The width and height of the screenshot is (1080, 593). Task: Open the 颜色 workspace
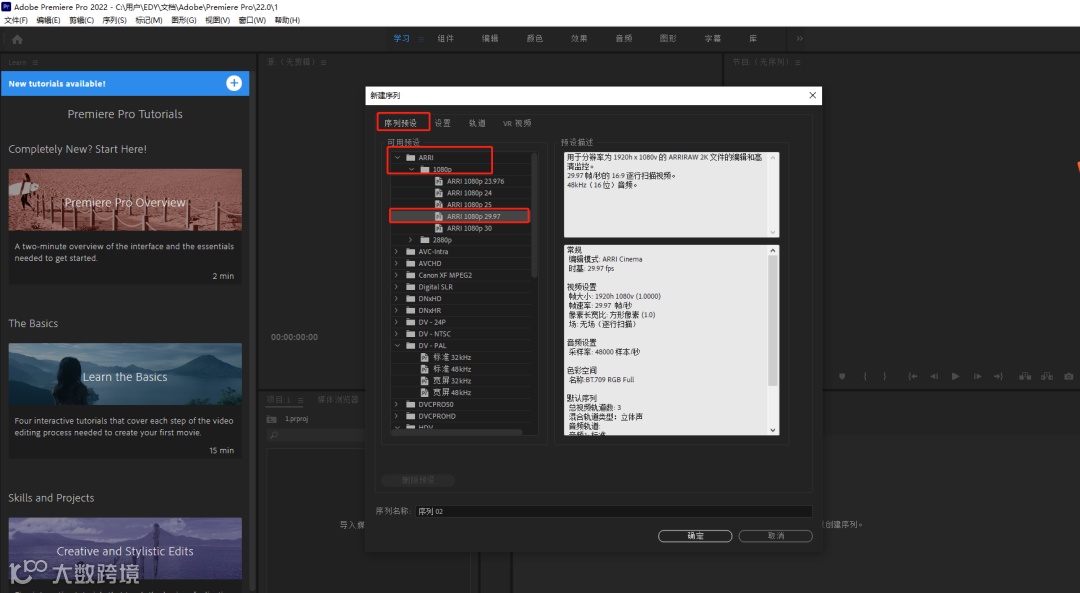tap(534, 39)
